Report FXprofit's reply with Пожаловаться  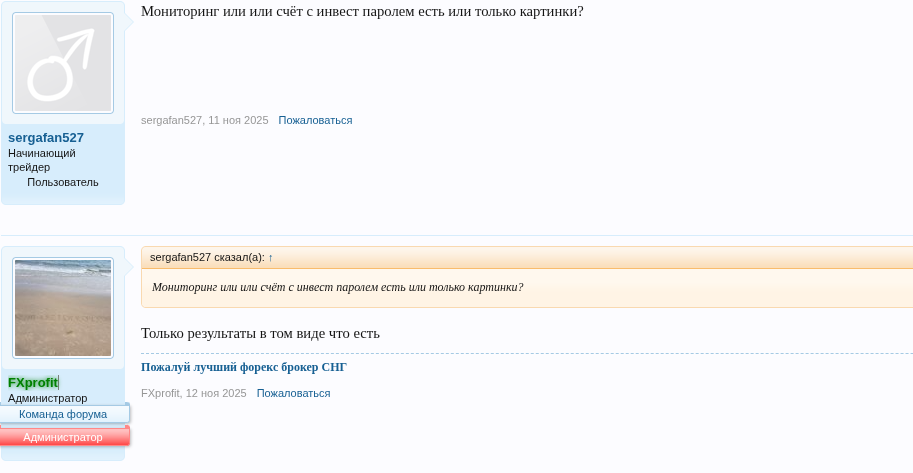pos(293,393)
